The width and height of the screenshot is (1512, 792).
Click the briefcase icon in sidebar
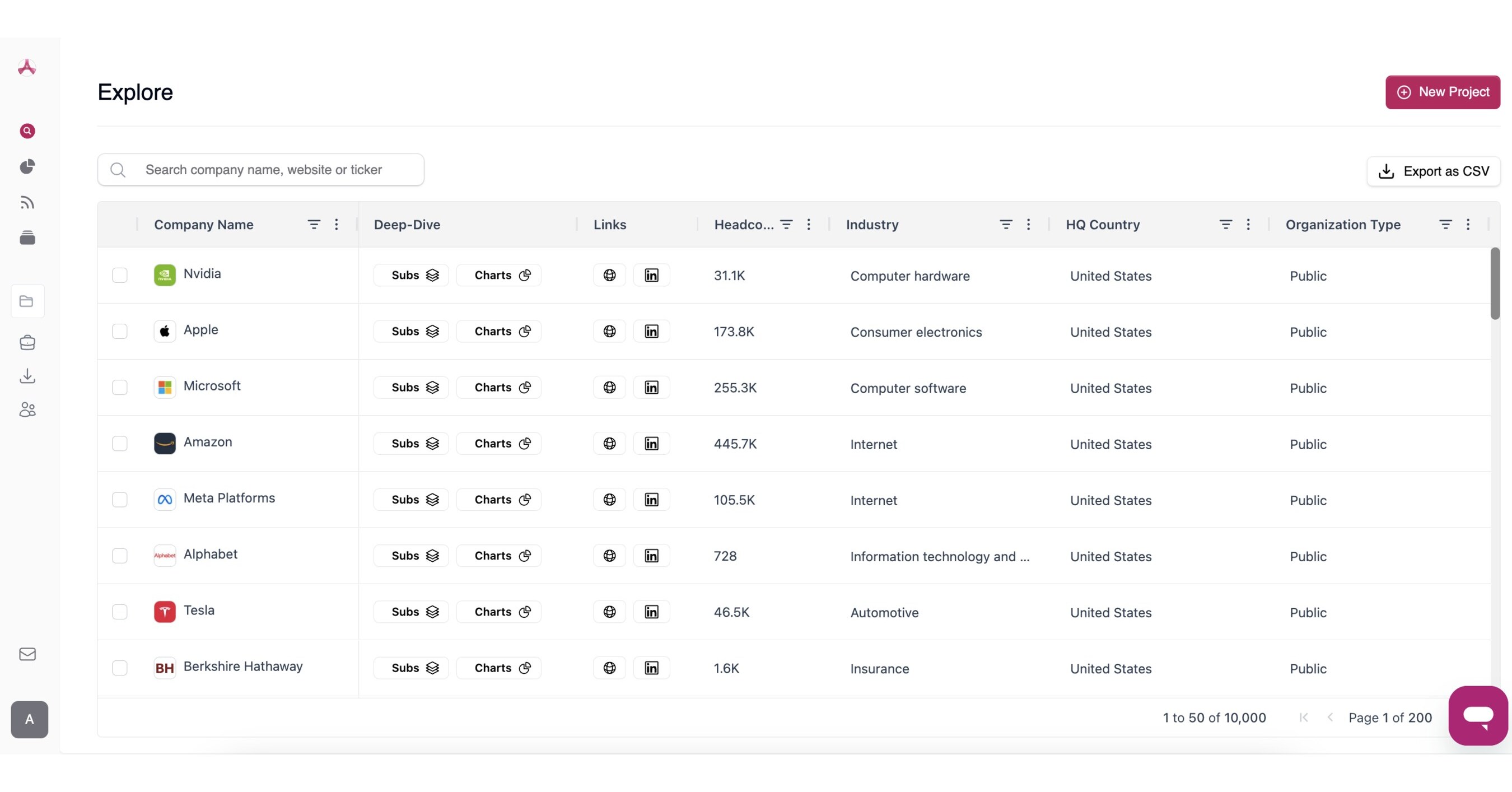click(27, 342)
